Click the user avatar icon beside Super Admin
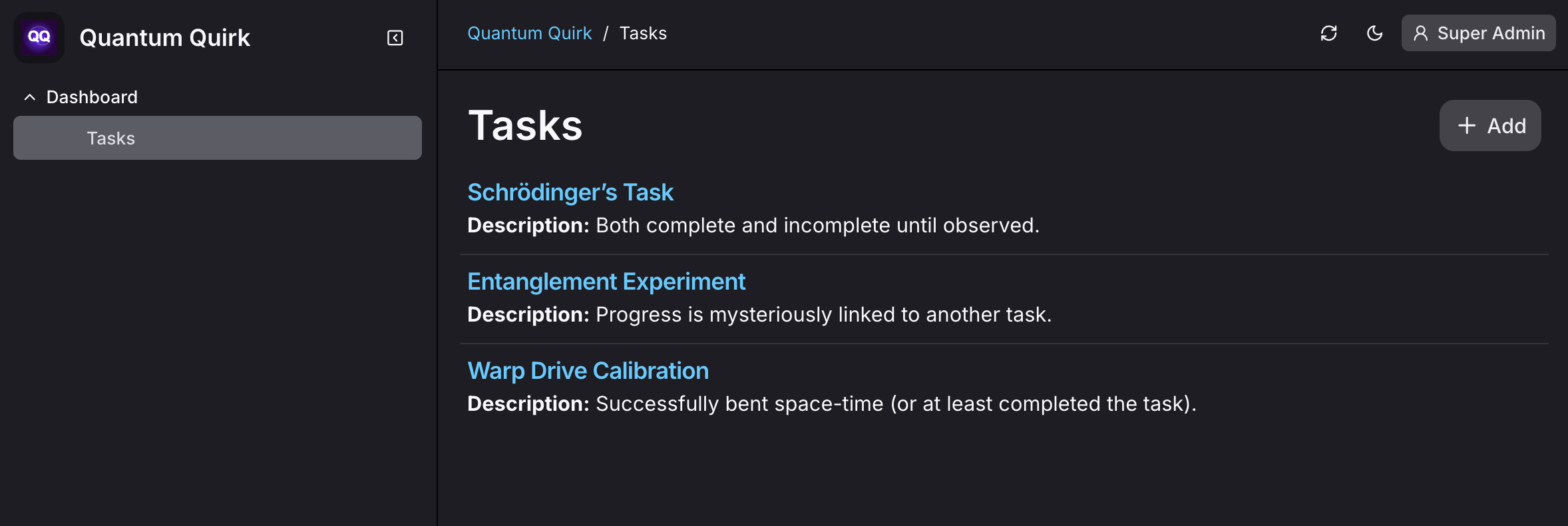This screenshot has height=526, width=1568. coord(1421,33)
